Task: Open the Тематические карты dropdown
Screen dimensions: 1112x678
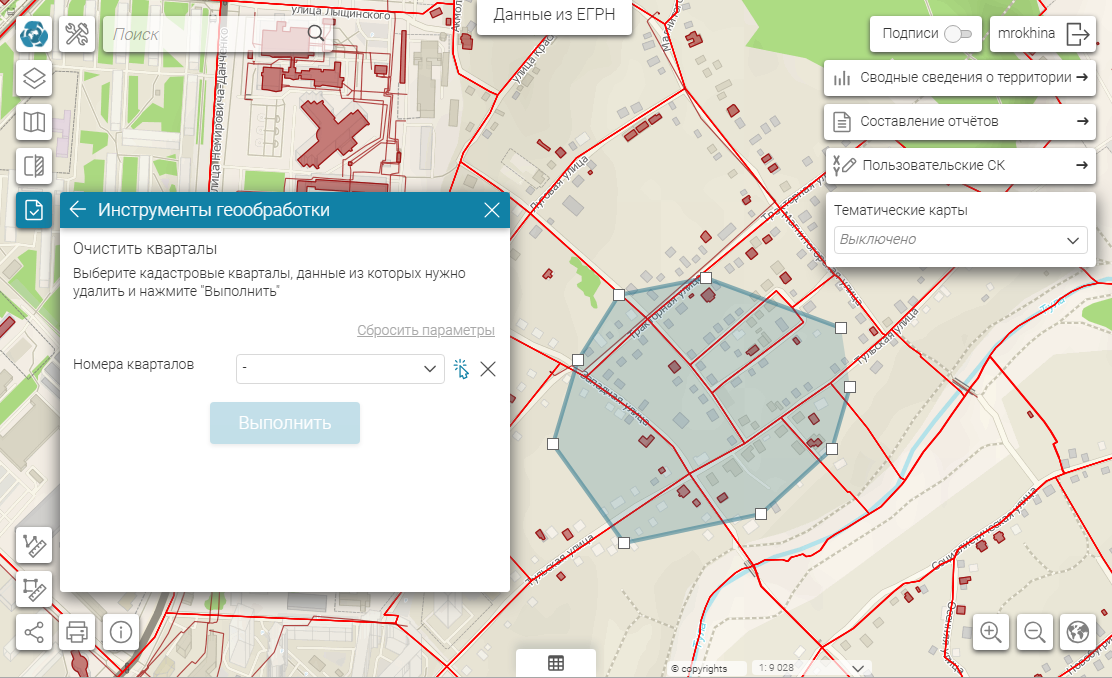Action: click(961, 240)
